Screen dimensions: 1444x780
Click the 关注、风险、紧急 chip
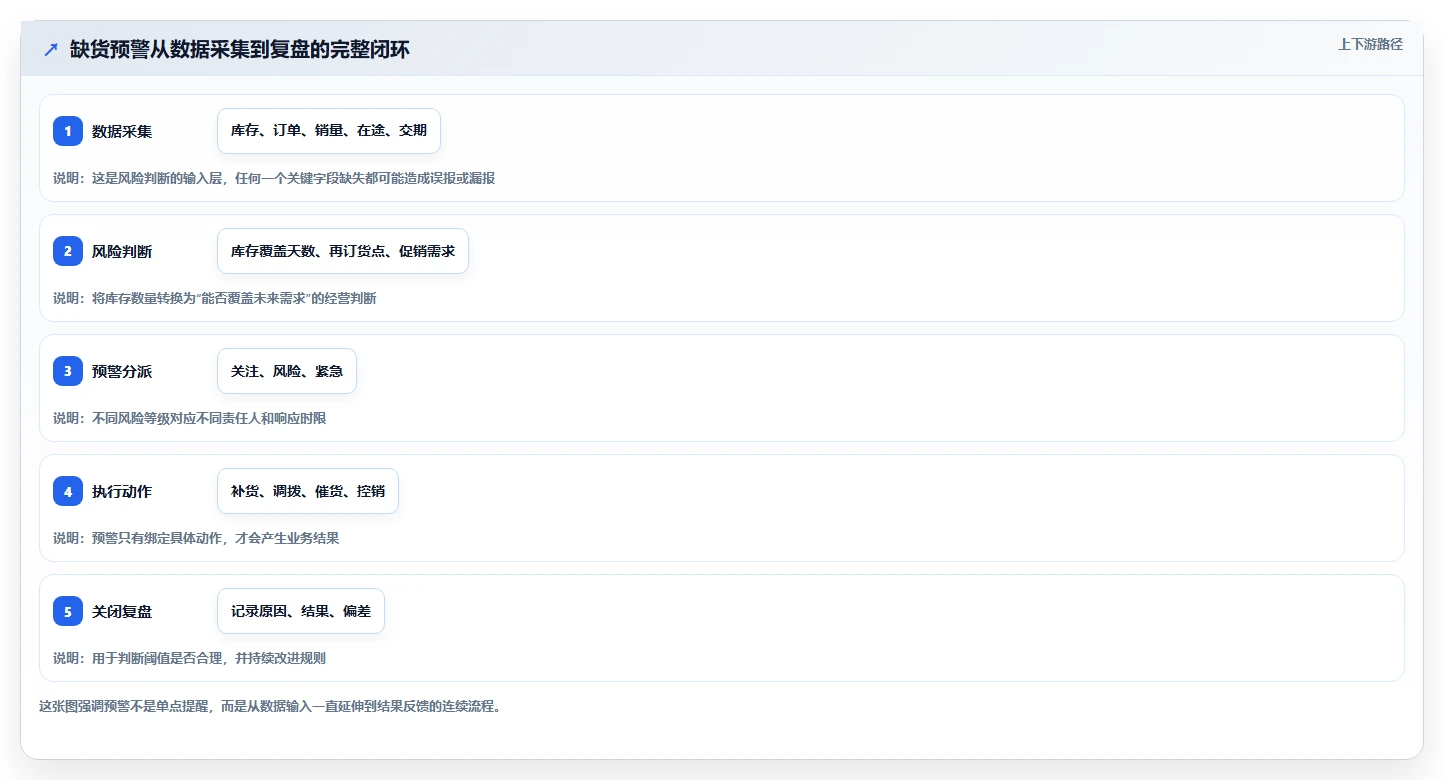287,371
